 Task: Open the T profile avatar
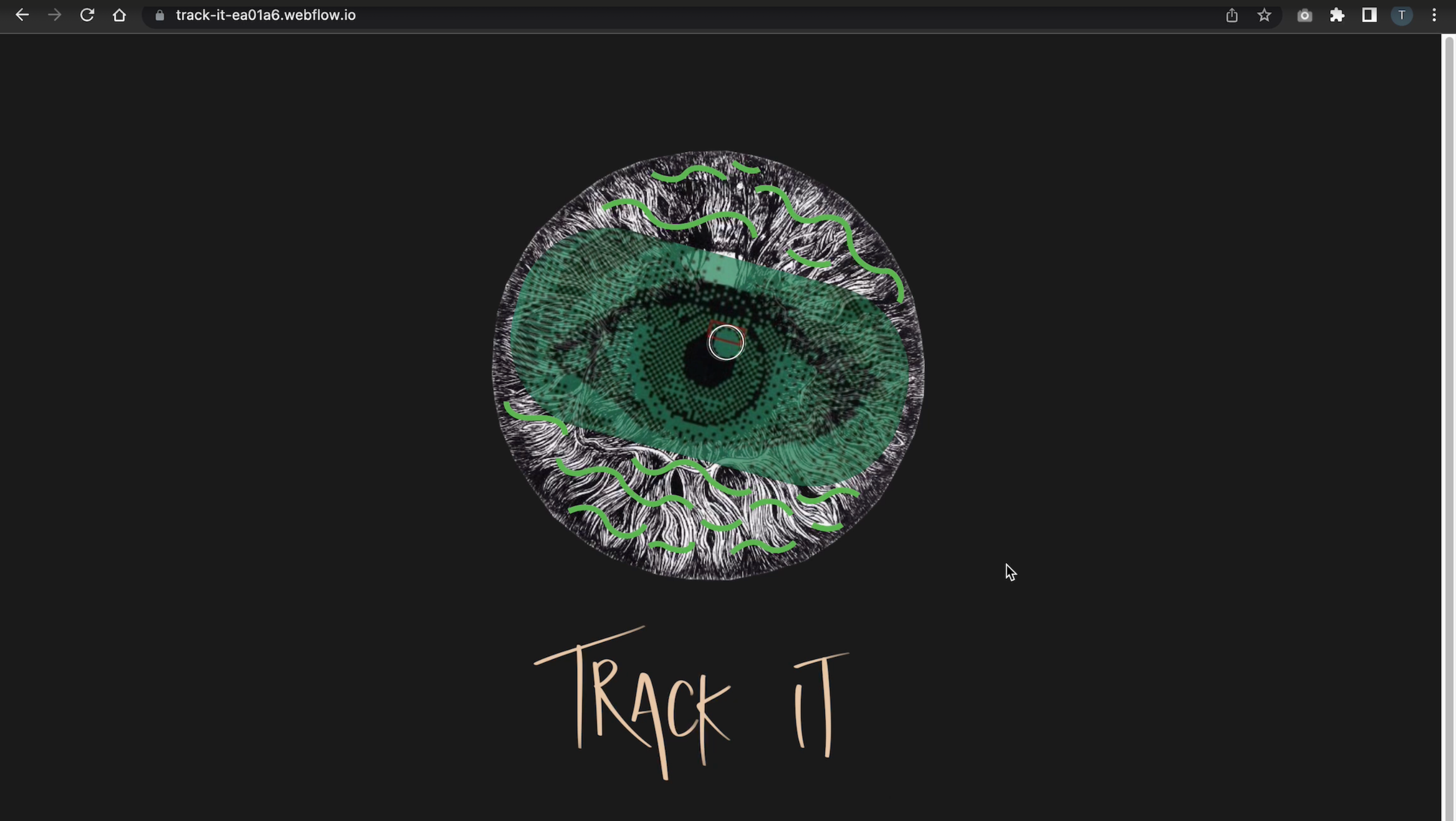(1401, 15)
